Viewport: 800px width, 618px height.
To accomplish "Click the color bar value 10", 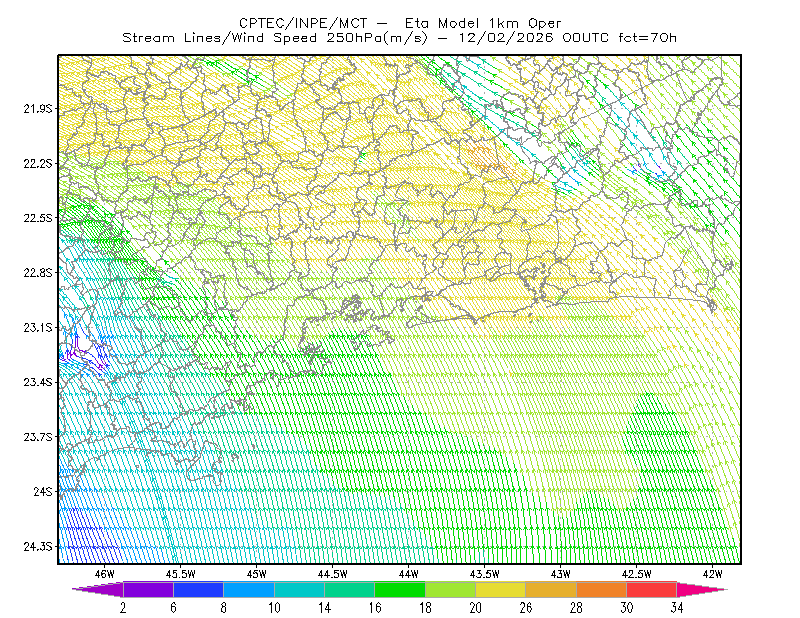I will click(274, 608).
